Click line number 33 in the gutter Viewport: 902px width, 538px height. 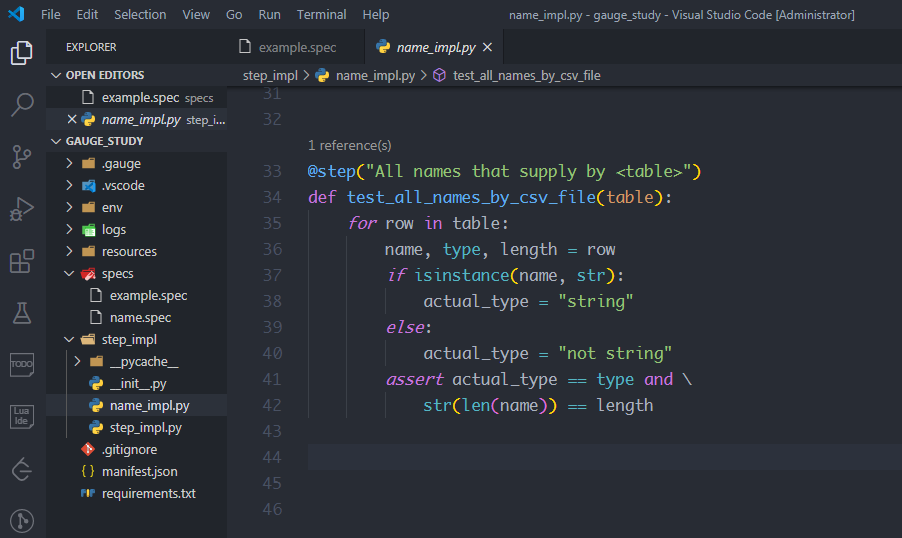(272, 171)
